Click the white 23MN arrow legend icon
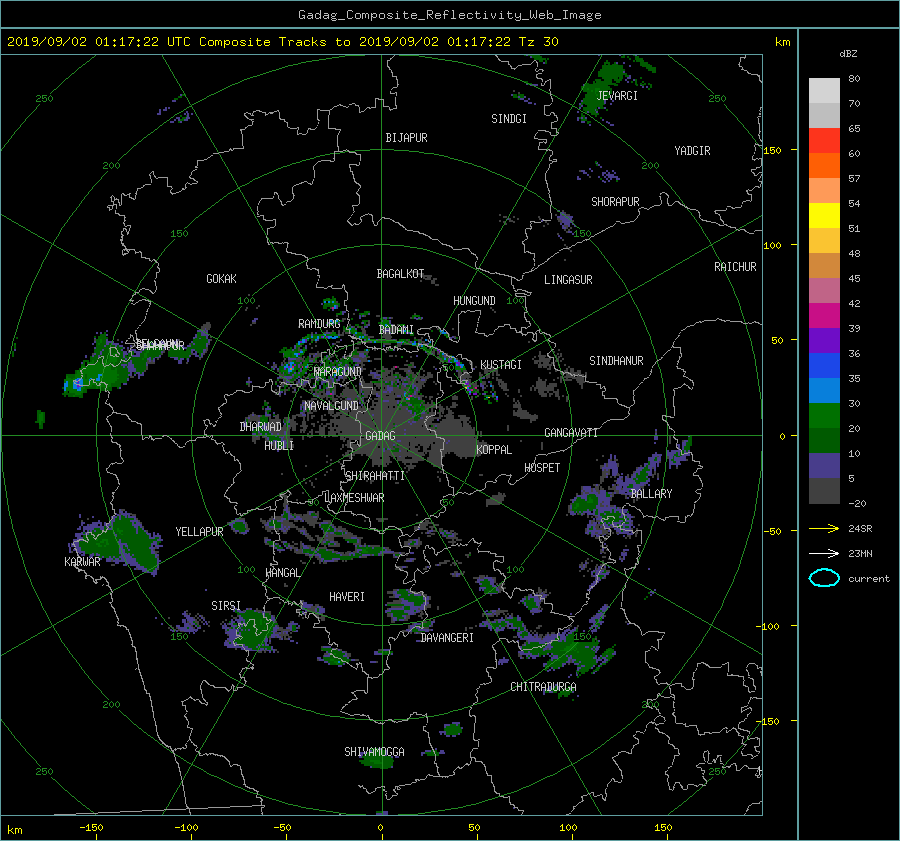Screen dimensions: 900x841 [x=824, y=553]
